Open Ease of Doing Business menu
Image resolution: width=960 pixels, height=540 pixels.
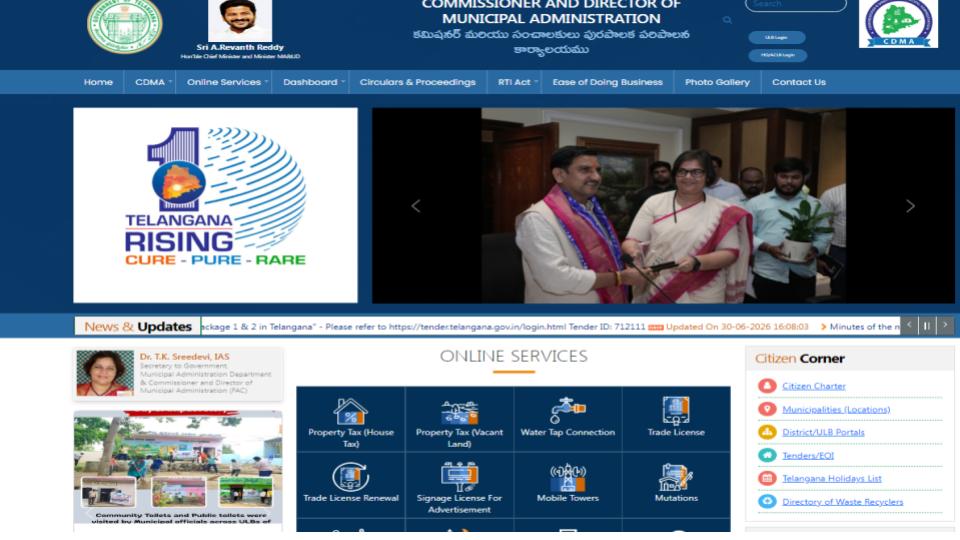(607, 82)
